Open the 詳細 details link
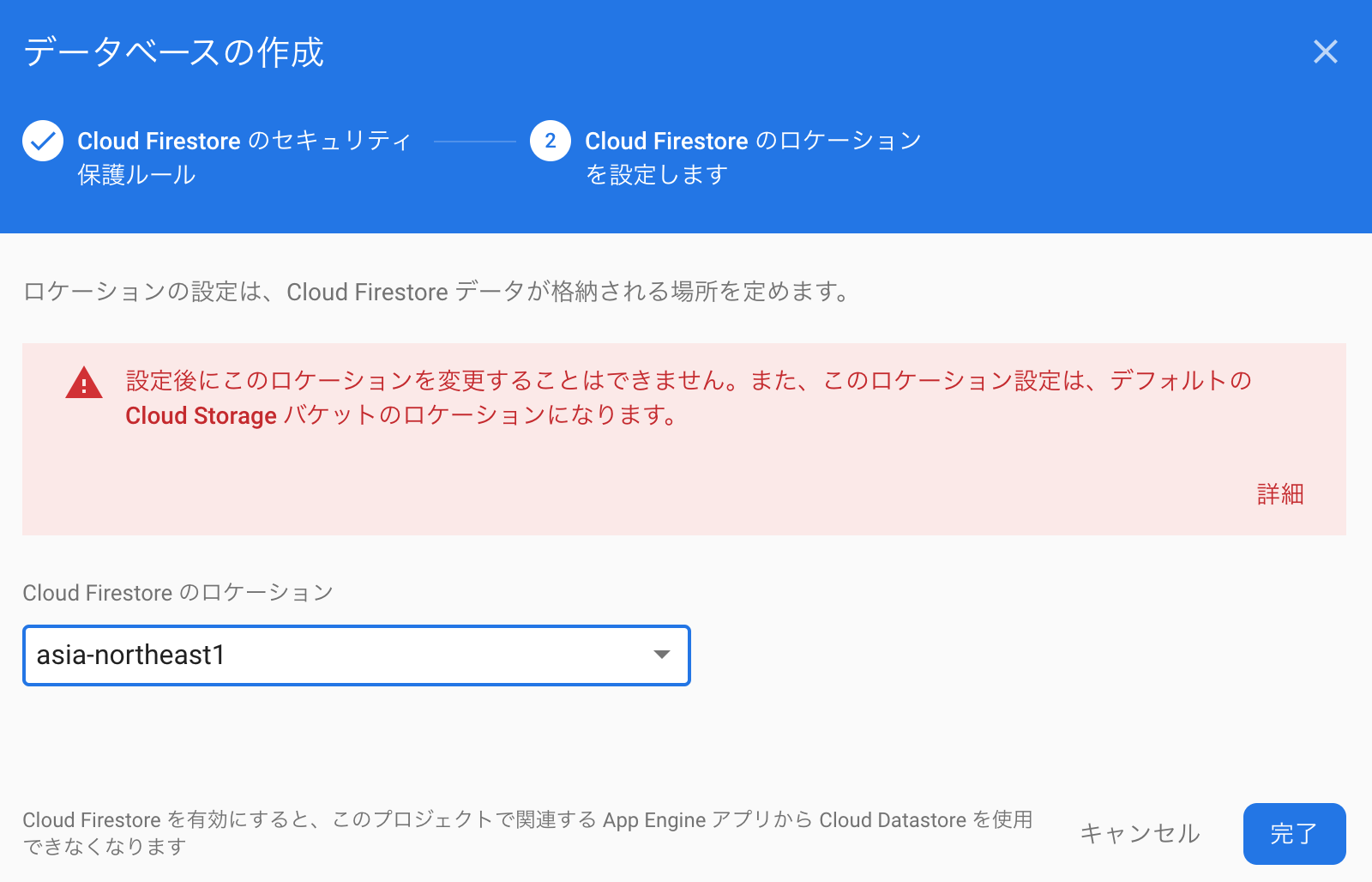Viewport: 1372px width, 882px height. click(x=1280, y=494)
